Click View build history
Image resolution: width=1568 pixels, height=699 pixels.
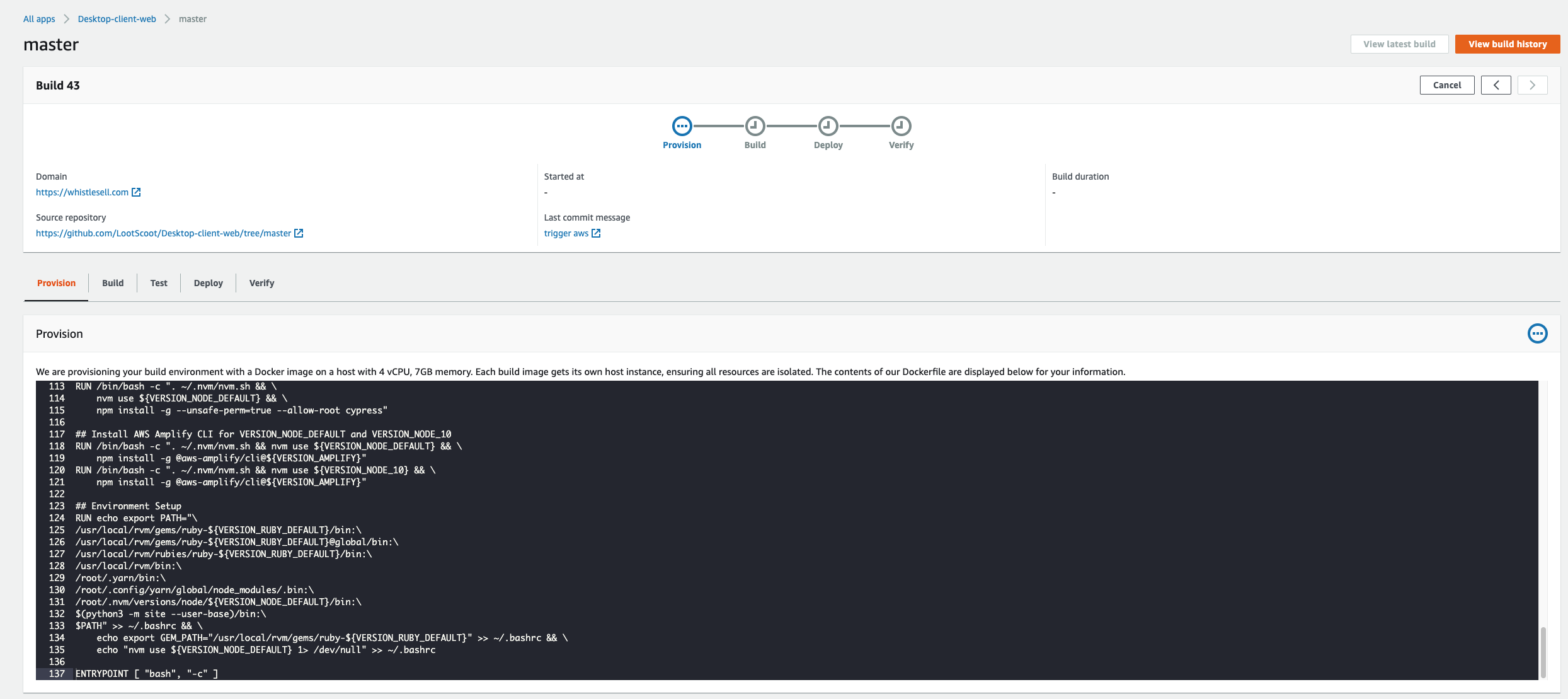[x=1507, y=43]
